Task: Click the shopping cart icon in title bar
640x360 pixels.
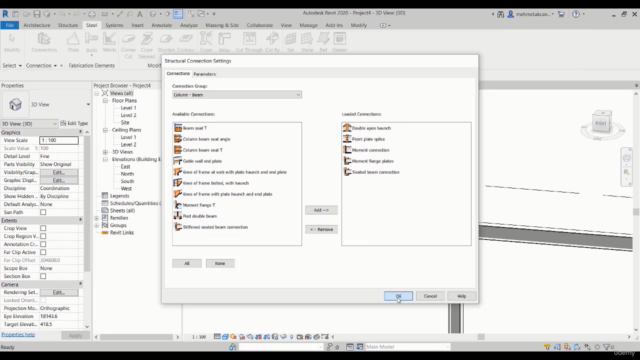Action: point(561,14)
